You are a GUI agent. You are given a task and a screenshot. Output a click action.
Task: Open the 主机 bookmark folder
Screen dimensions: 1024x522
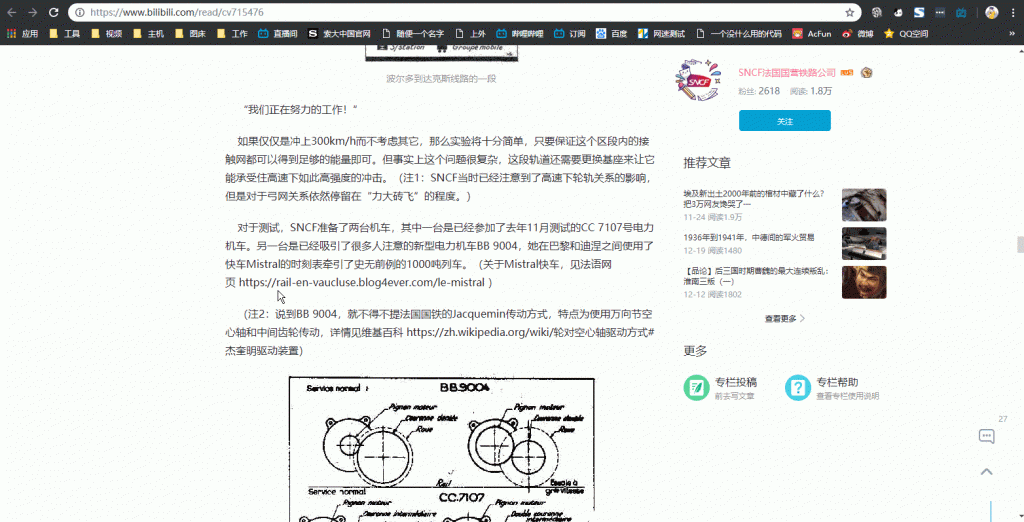coord(148,33)
